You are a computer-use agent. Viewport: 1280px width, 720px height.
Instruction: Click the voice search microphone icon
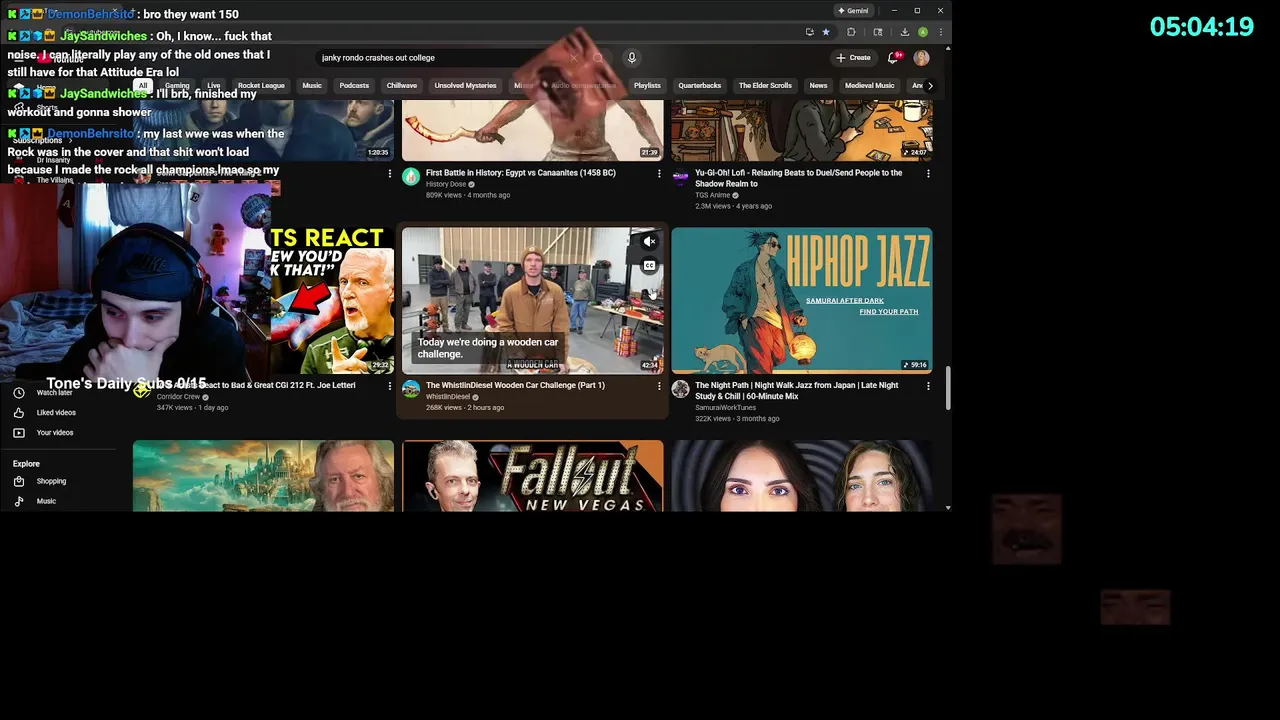631,58
